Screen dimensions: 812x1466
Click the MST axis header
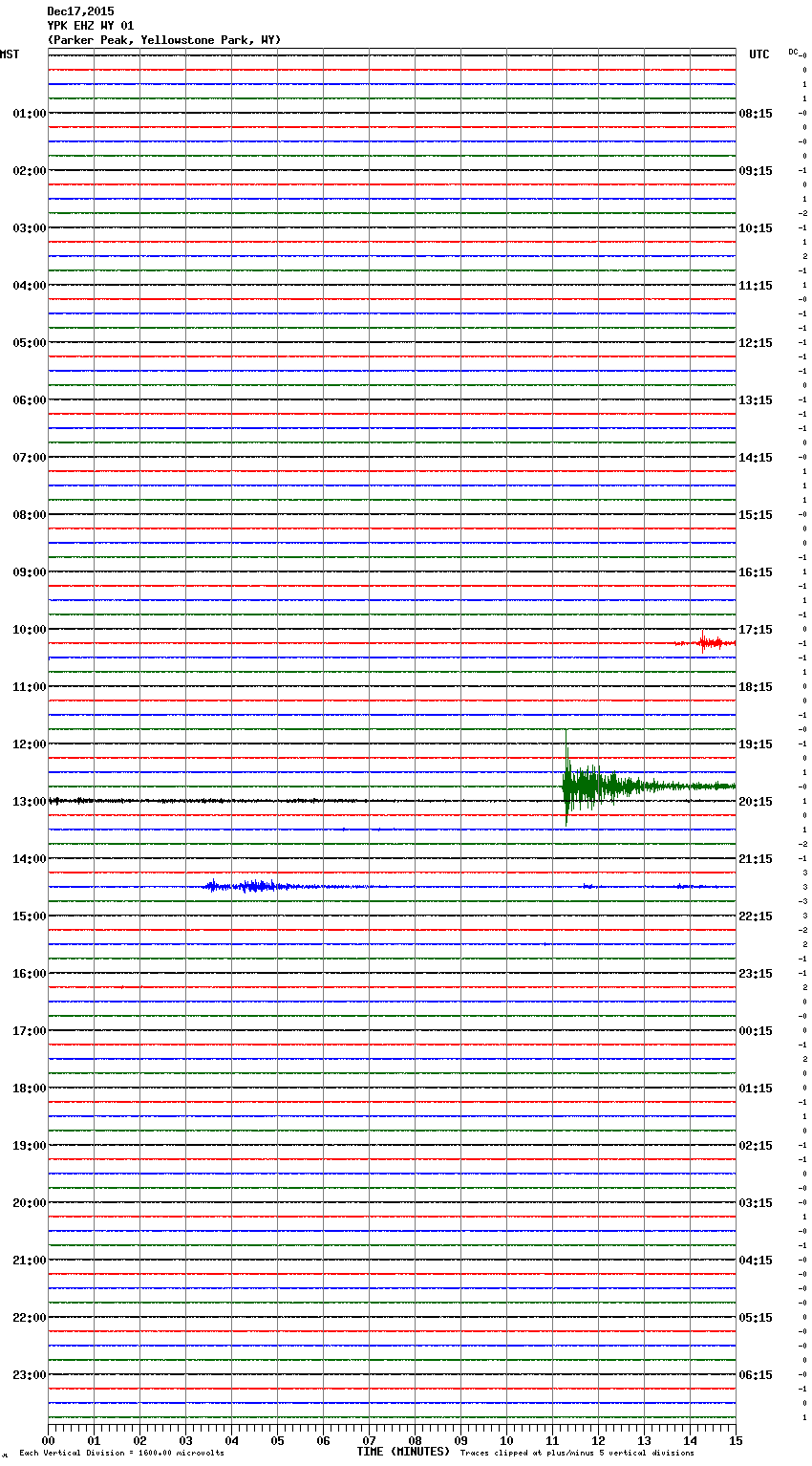[10, 54]
